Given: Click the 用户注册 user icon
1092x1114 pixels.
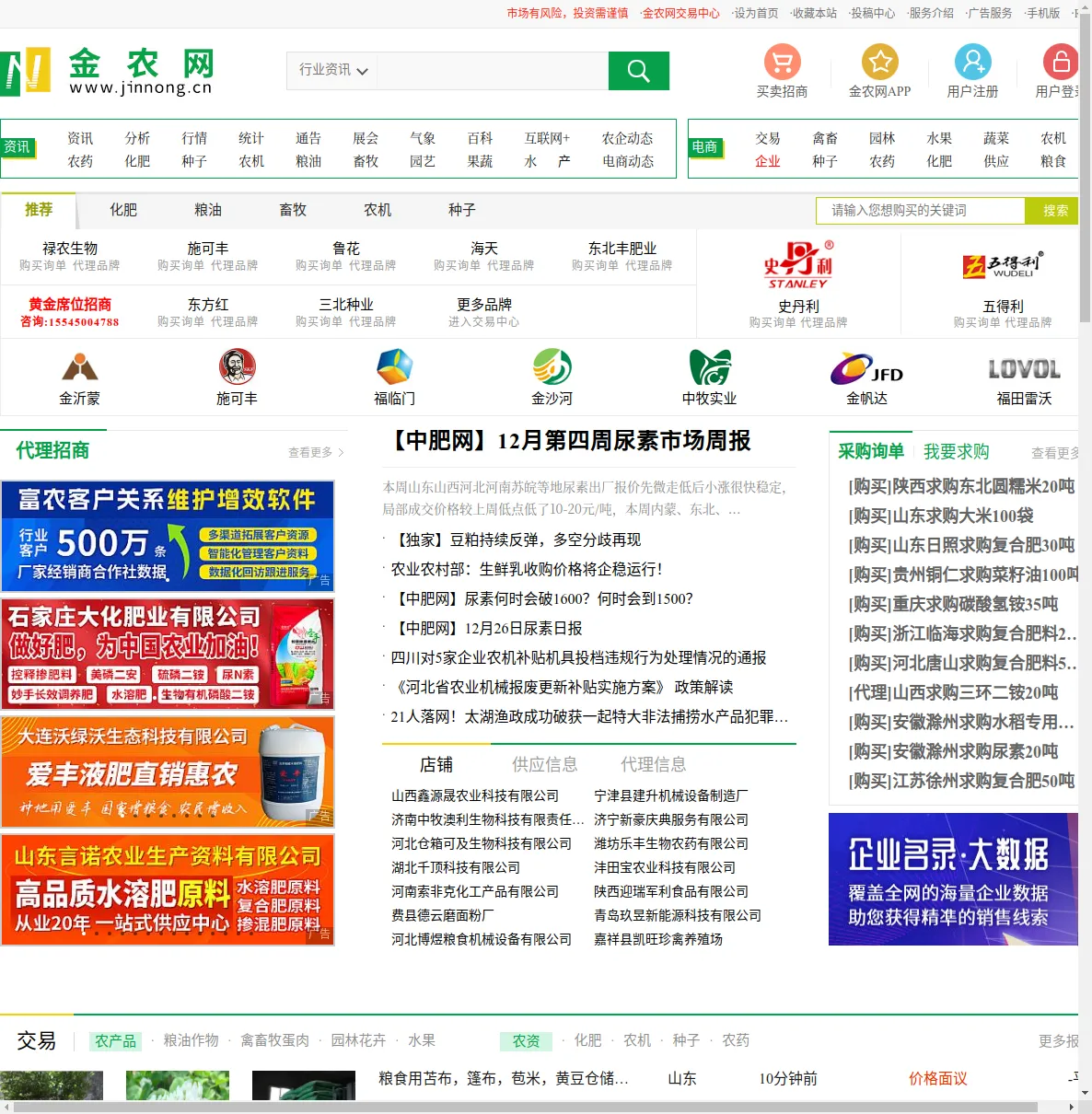Looking at the screenshot, I should (x=972, y=62).
